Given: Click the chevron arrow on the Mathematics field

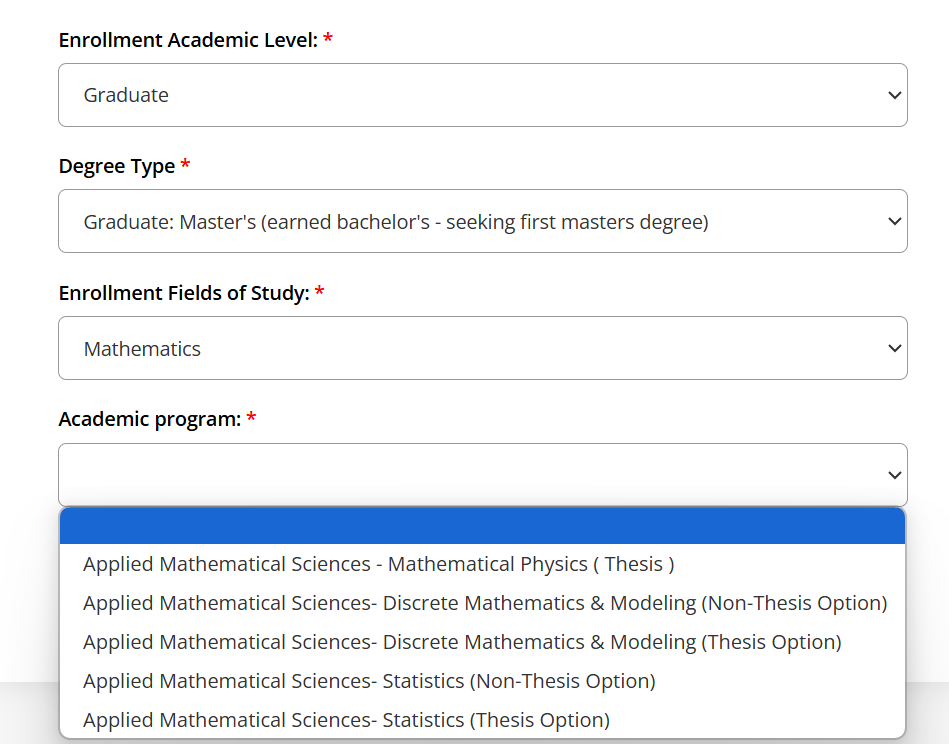Looking at the screenshot, I should coord(894,348).
